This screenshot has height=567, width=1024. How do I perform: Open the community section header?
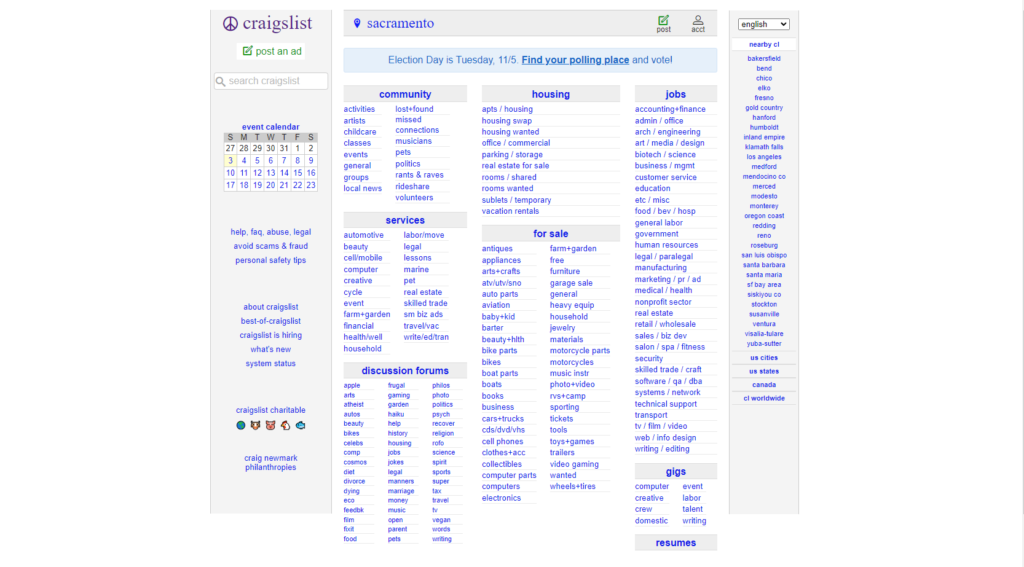[x=405, y=94]
